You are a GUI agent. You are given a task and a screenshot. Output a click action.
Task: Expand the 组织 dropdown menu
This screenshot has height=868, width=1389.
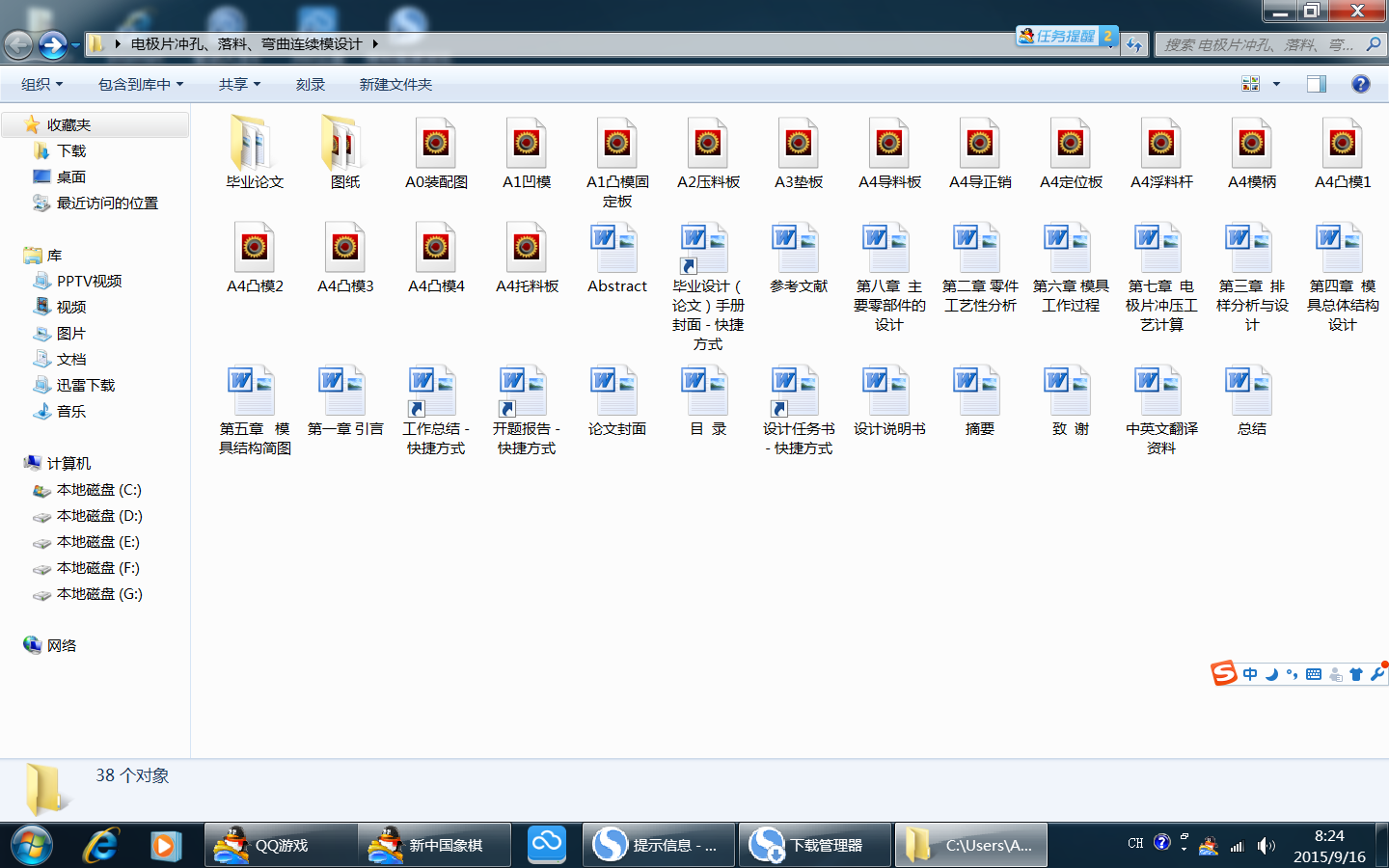pos(41,84)
